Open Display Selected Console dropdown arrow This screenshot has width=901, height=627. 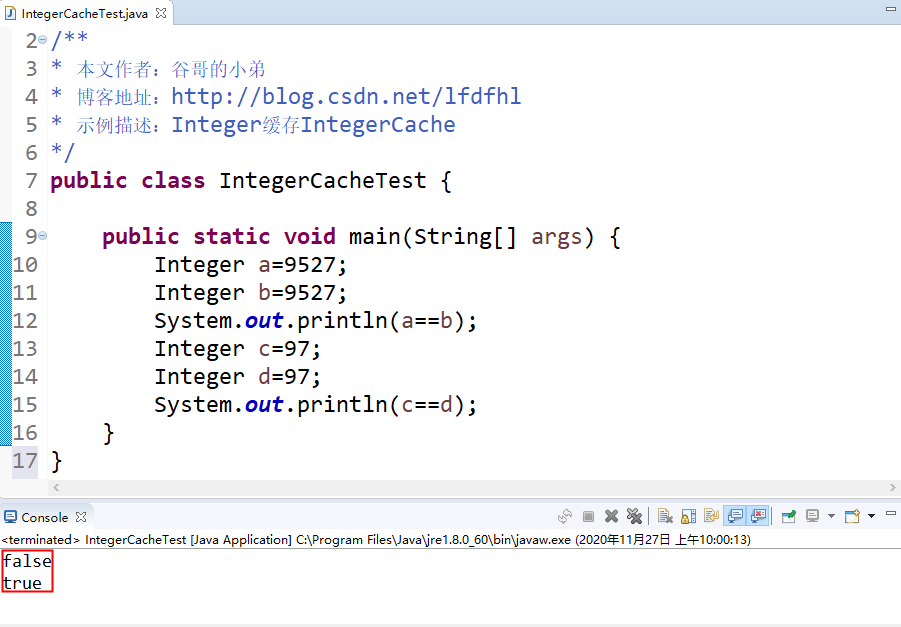coord(831,516)
